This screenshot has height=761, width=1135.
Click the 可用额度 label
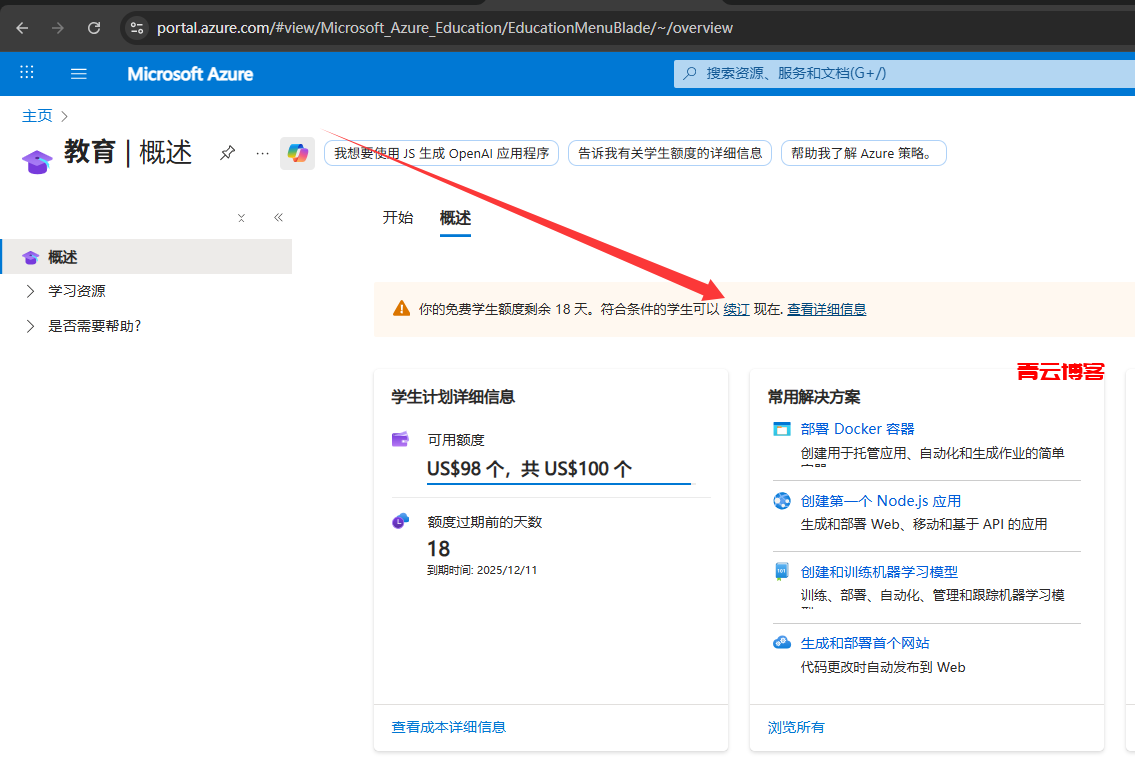456,440
